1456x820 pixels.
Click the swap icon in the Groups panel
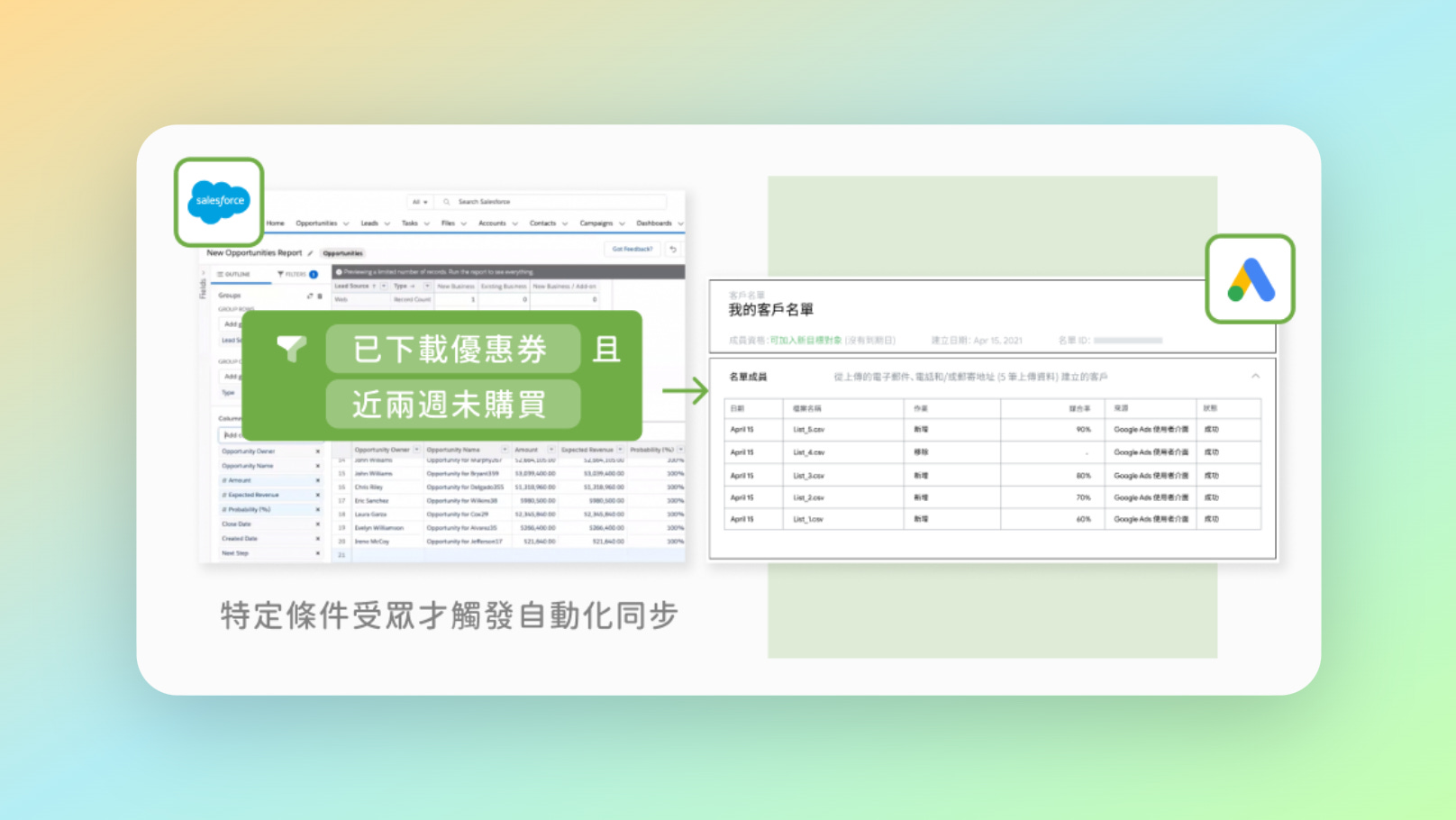(x=310, y=296)
